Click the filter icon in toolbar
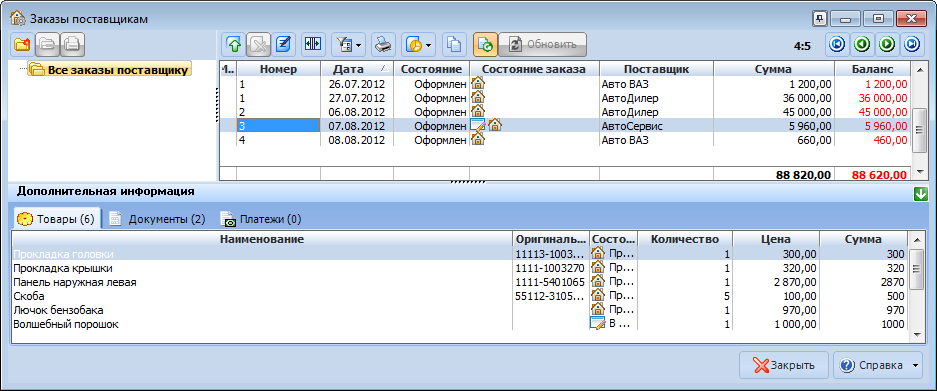 [344, 44]
